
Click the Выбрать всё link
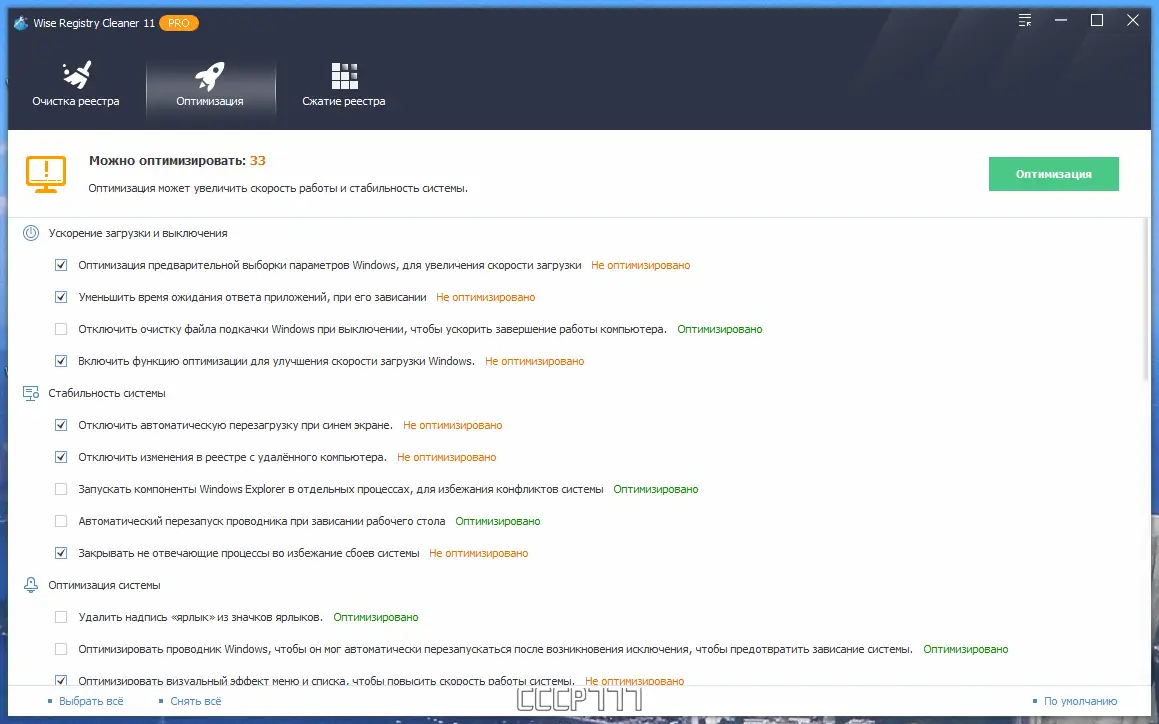coord(91,701)
